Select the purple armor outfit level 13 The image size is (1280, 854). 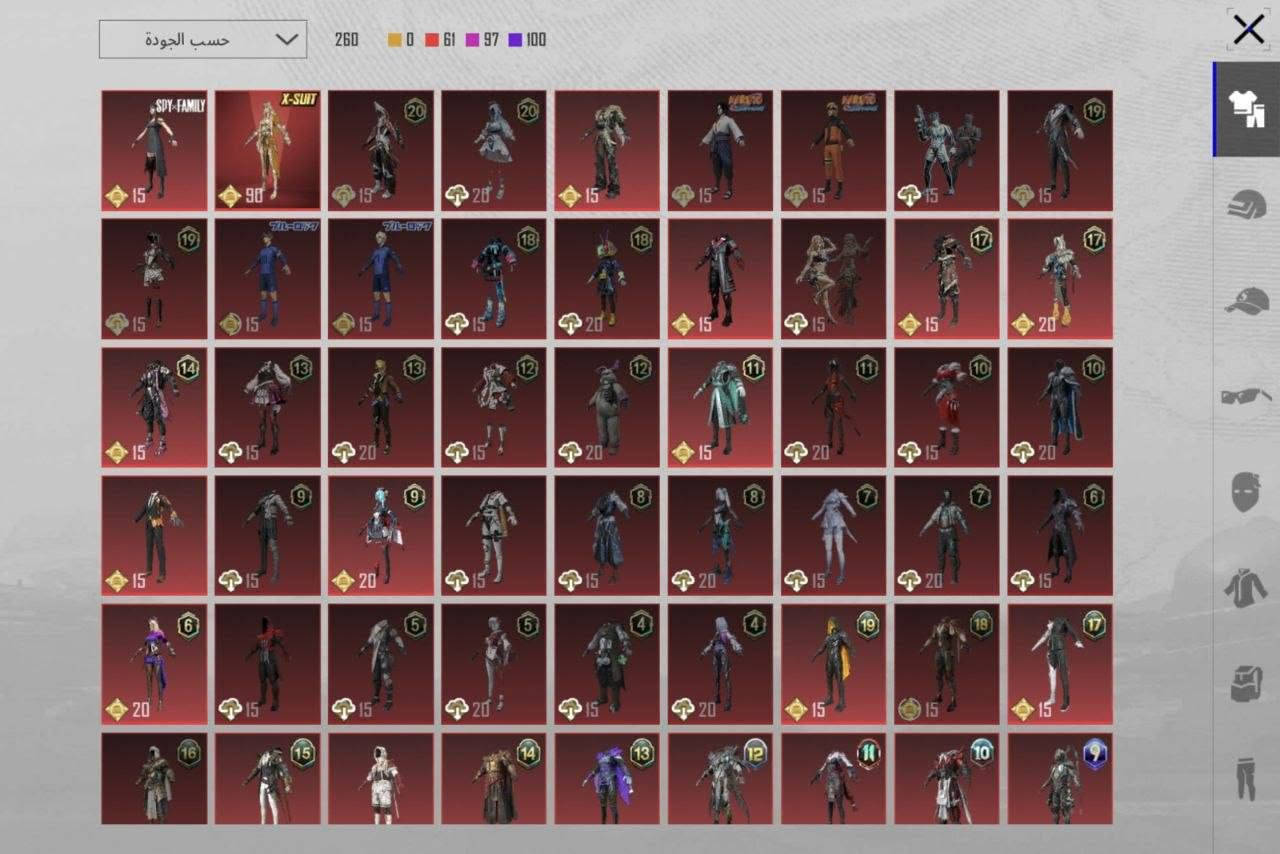607,779
